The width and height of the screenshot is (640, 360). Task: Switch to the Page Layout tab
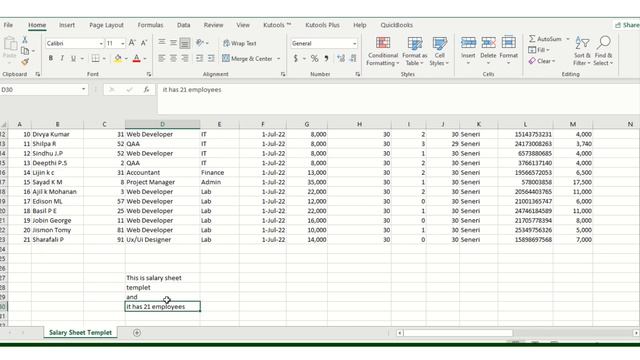pyautogui.click(x=106, y=25)
